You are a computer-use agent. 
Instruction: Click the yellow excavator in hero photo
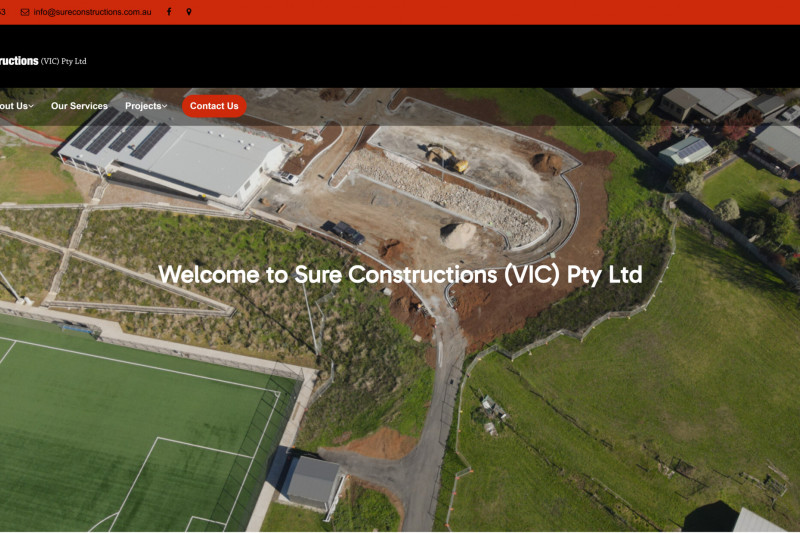[x=448, y=157]
